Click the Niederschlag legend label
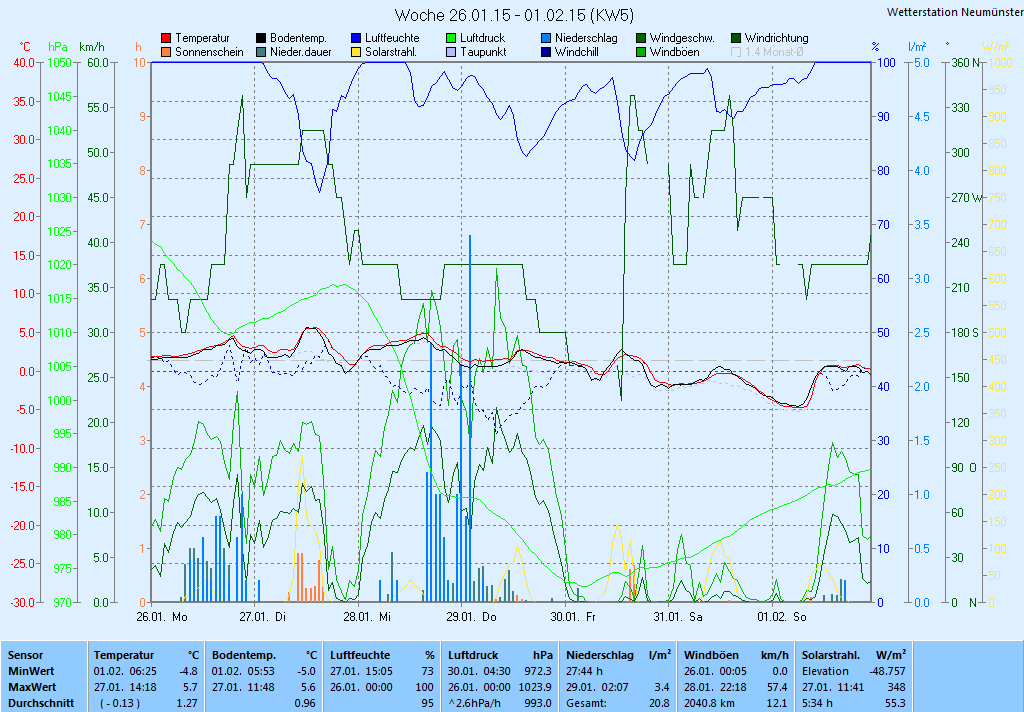 pos(586,39)
